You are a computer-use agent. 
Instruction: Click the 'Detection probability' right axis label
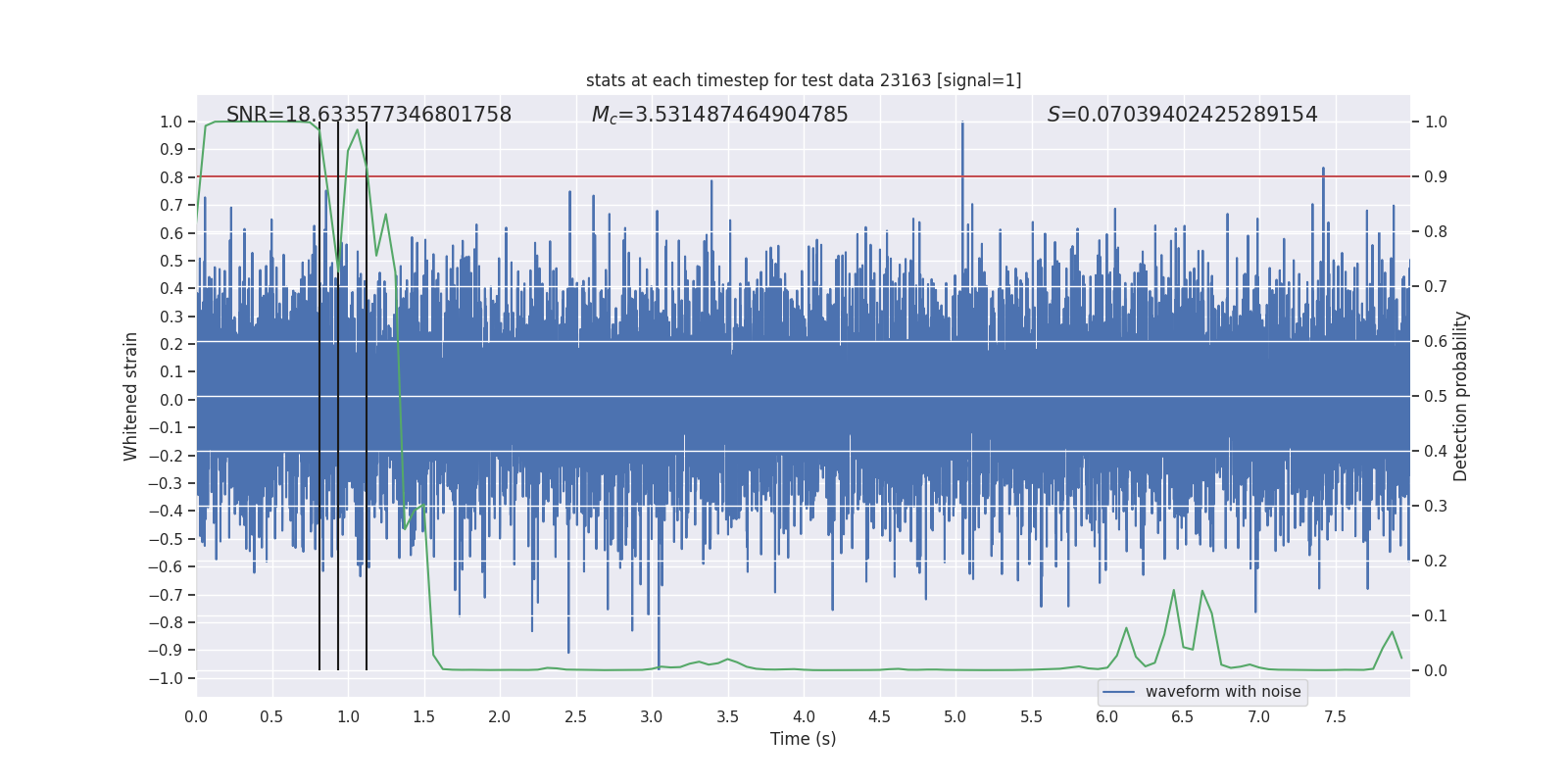[x=1460, y=397]
